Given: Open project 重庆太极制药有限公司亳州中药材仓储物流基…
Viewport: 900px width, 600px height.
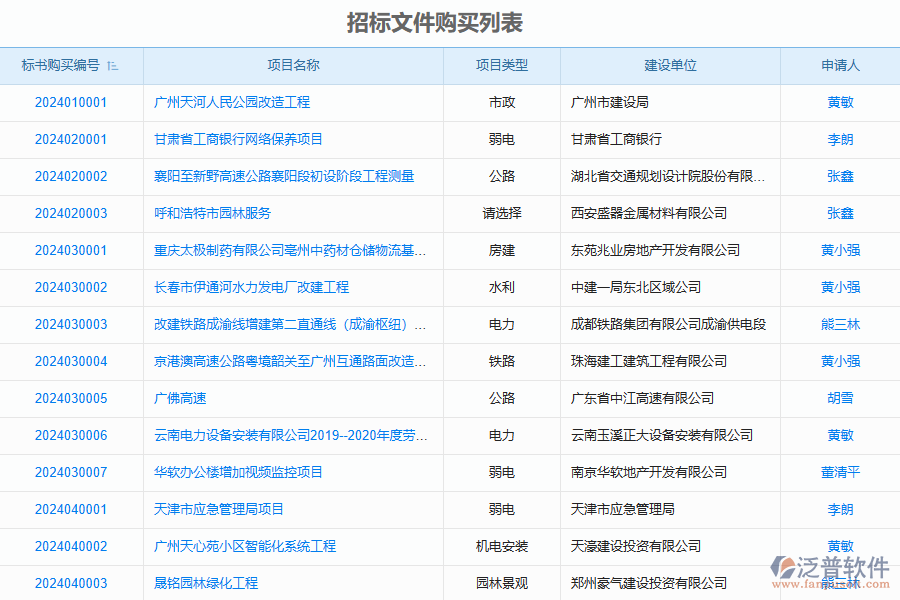Looking at the screenshot, I should tap(290, 250).
